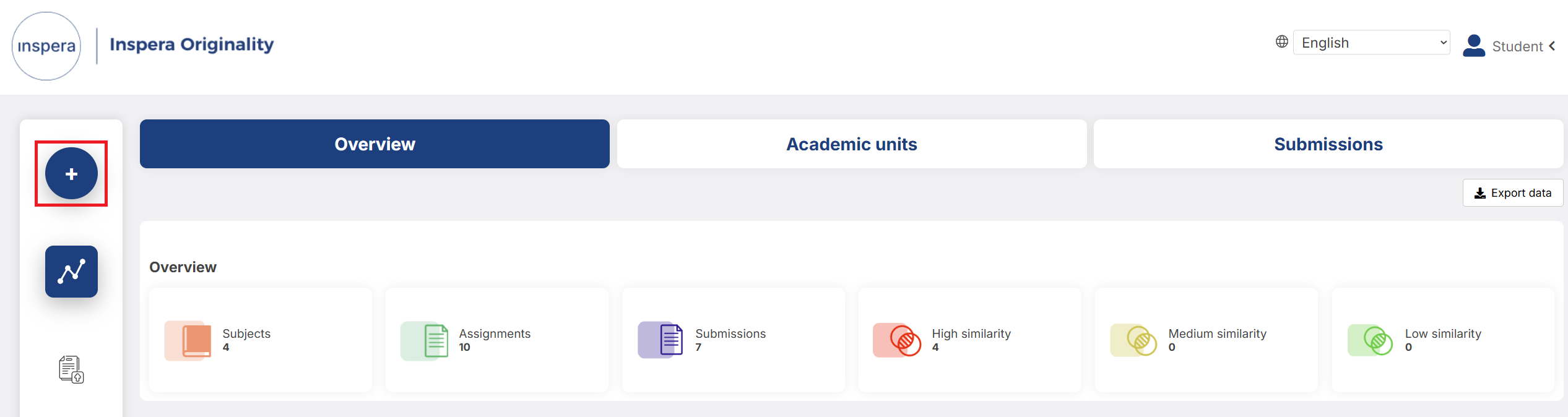The height and width of the screenshot is (417, 1568).
Task: Click the green Assignments document icon
Action: pyautogui.click(x=425, y=340)
